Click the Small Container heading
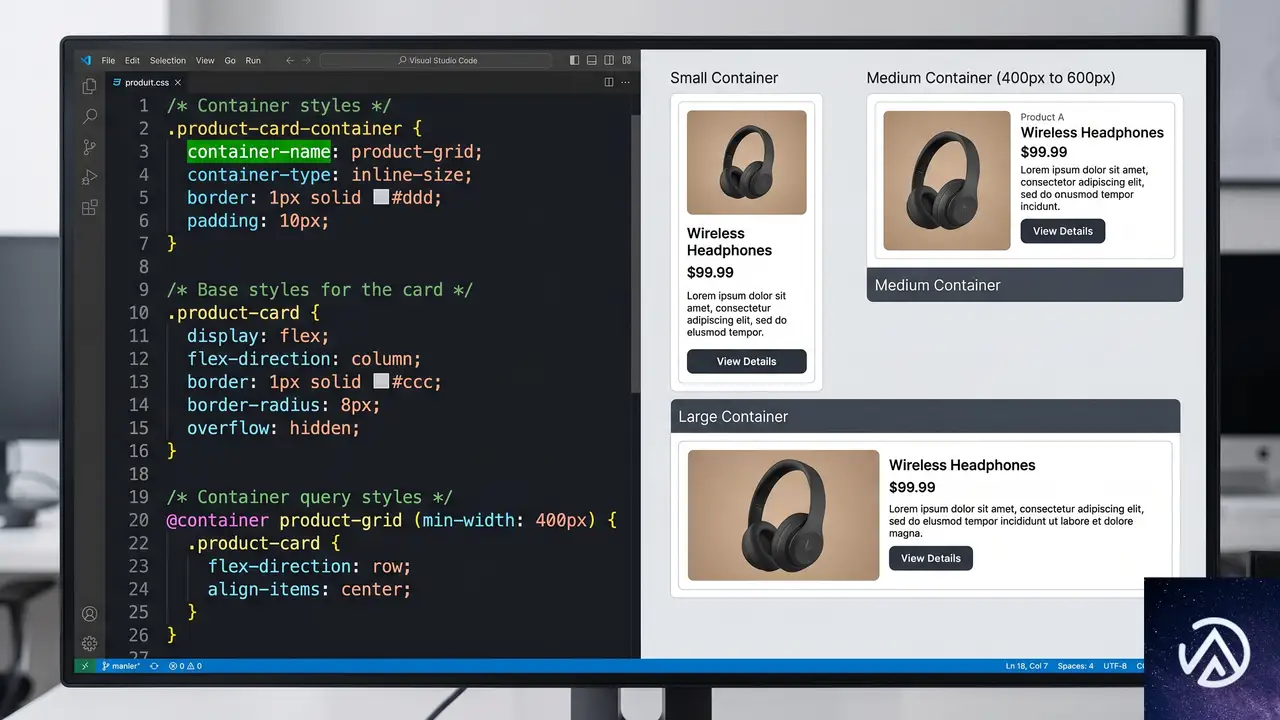Screen dimensions: 1280x720 pyautogui.click(x=724, y=78)
